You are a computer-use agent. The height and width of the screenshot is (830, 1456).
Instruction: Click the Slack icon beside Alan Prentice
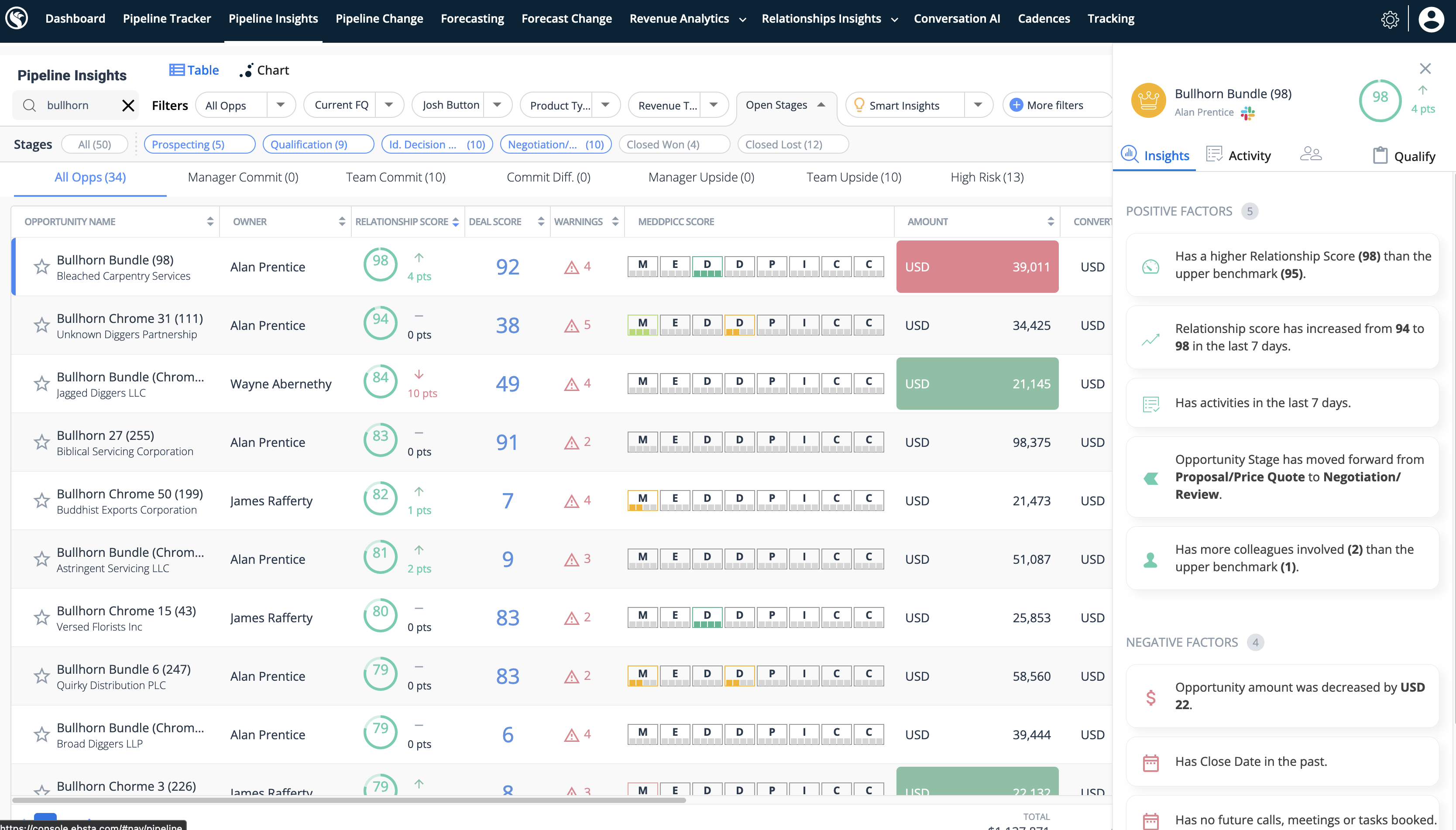(1248, 113)
